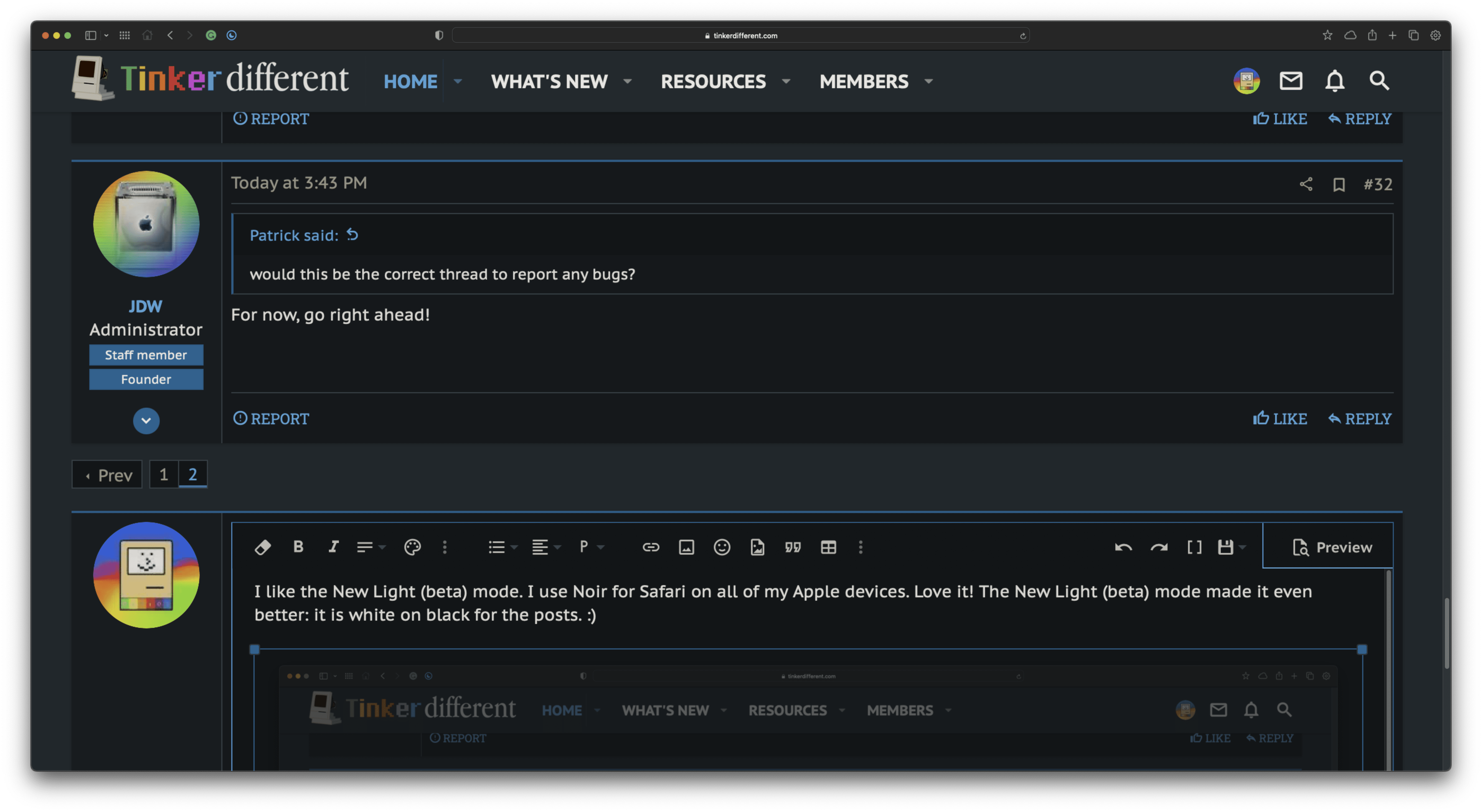This screenshot has width=1482, height=812.
Task: Click the media embed icon
Action: (757, 547)
